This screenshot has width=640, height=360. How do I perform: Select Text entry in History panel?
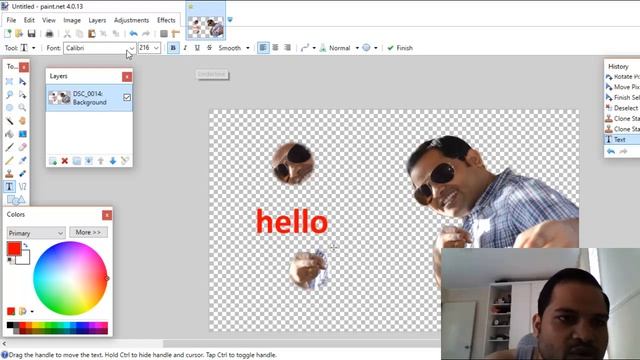click(622, 140)
